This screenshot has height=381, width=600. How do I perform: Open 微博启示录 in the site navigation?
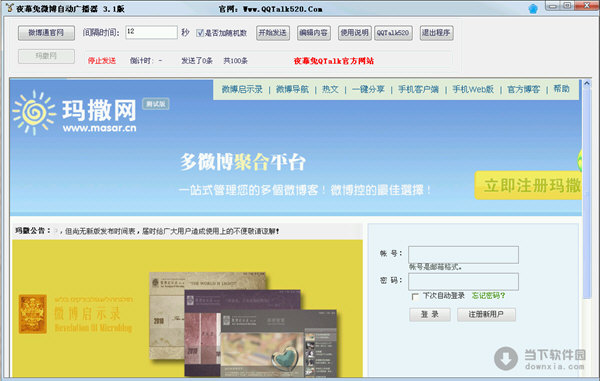click(x=242, y=90)
